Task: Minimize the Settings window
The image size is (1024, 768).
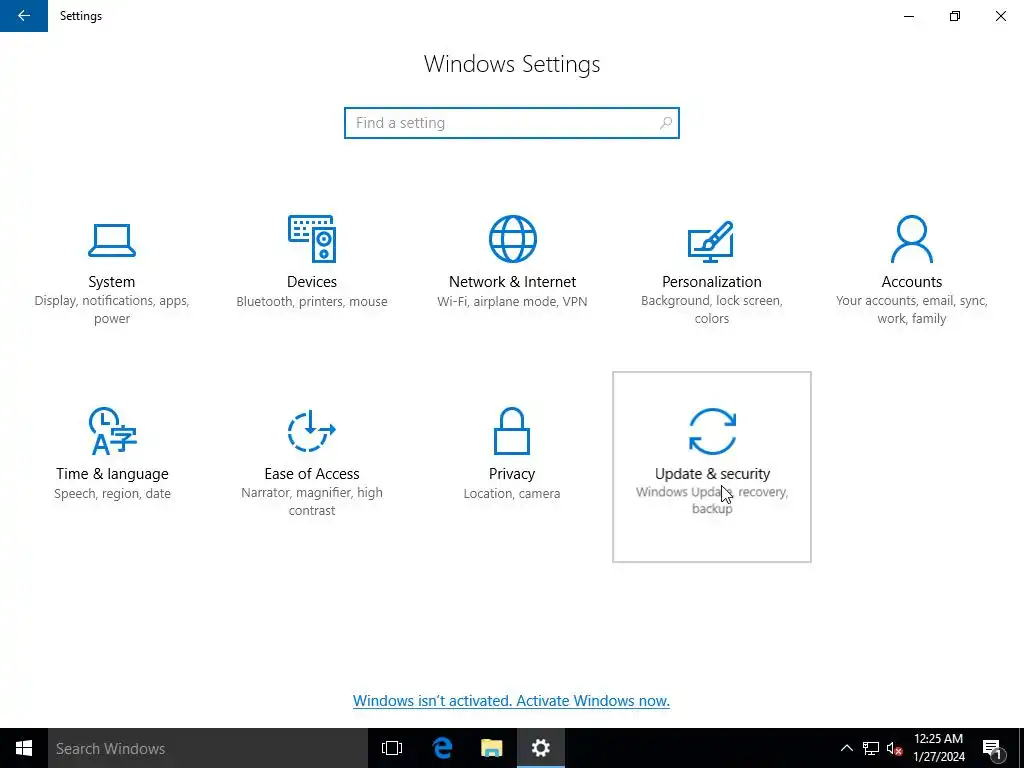Action: click(909, 16)
